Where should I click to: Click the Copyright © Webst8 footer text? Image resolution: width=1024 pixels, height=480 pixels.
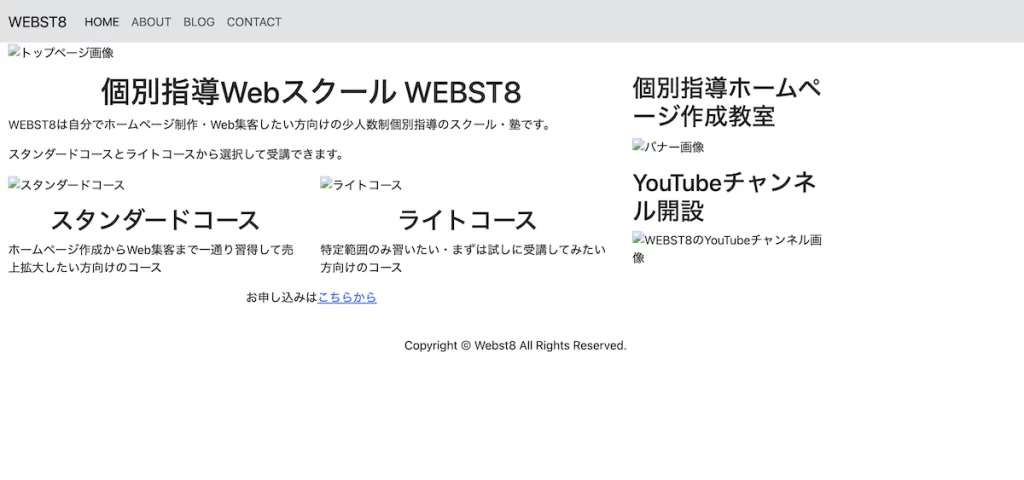click(x=515, y=345)
